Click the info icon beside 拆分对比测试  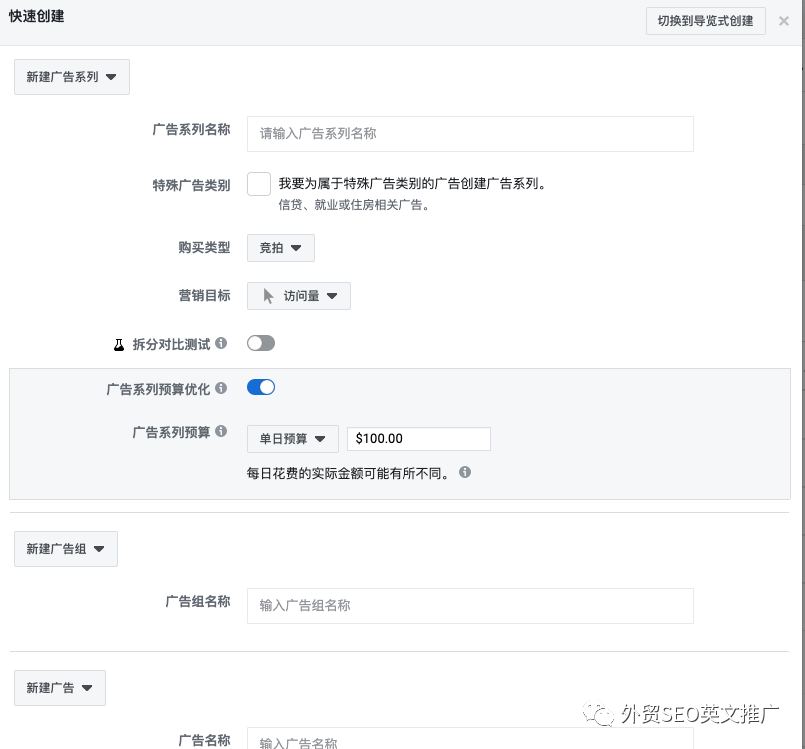click(220, 342)
